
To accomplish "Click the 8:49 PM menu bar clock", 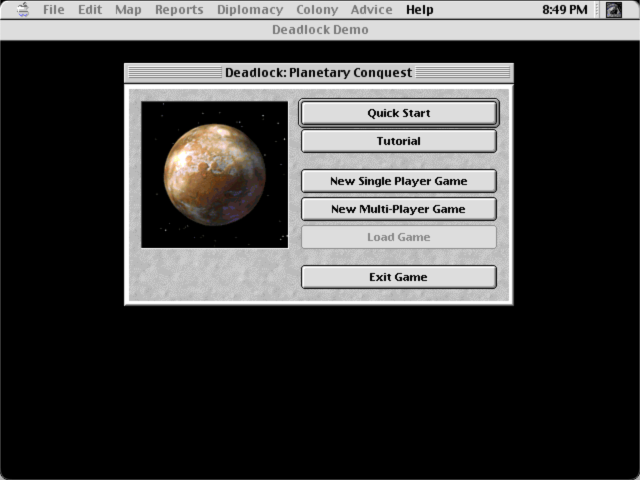I will pos(564,9).
